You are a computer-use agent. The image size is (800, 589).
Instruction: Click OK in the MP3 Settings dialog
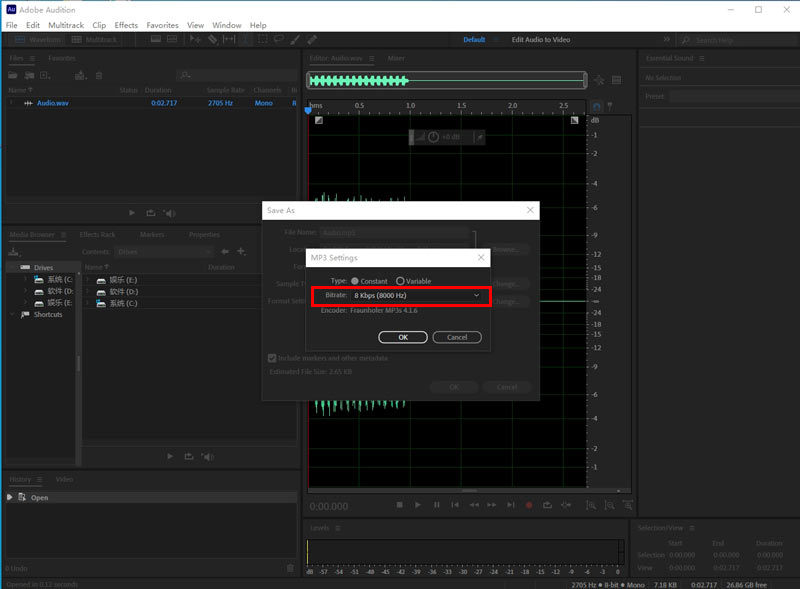click(403, 337)
